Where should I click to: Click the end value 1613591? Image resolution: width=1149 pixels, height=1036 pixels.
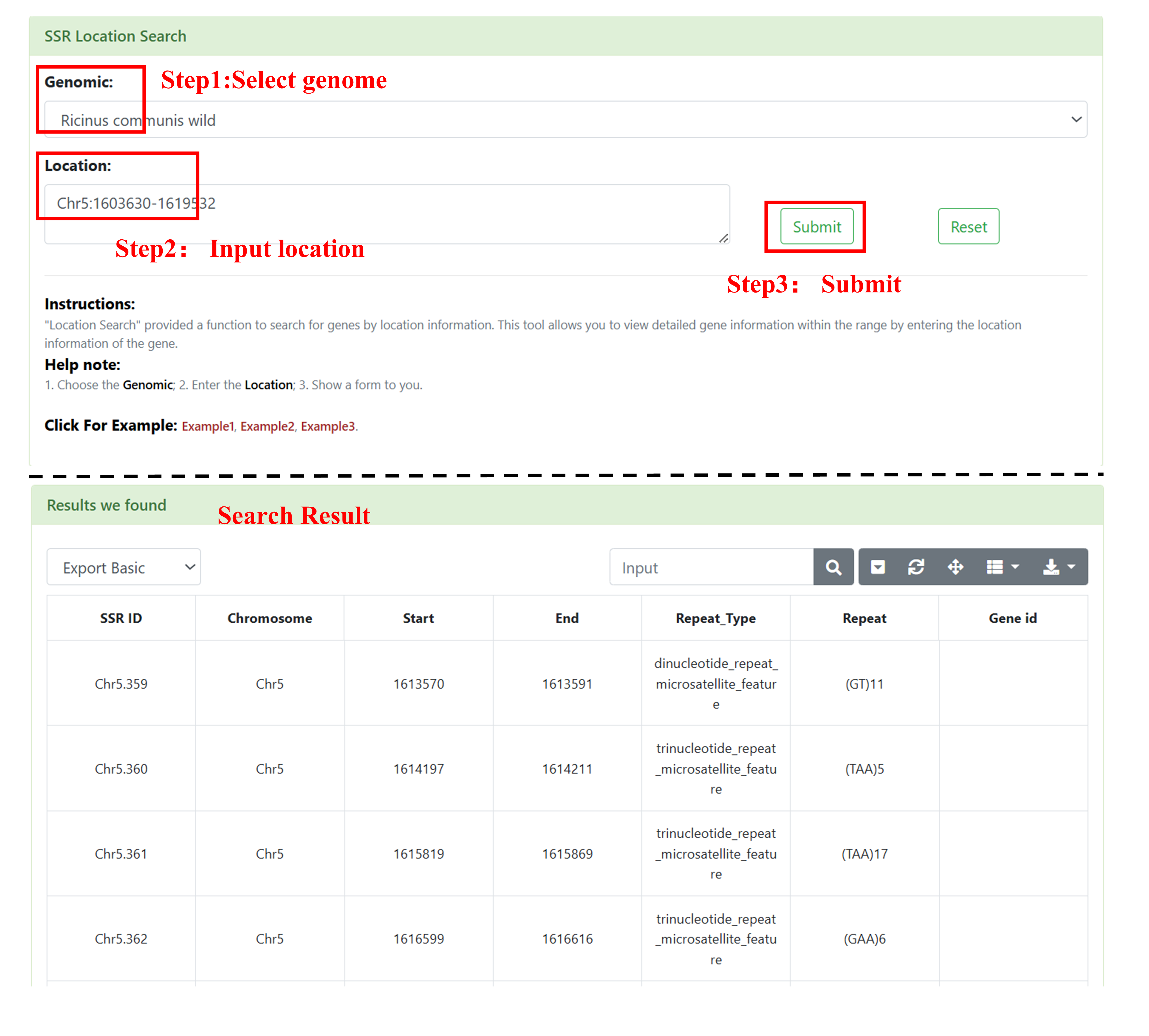coord(567,684)
